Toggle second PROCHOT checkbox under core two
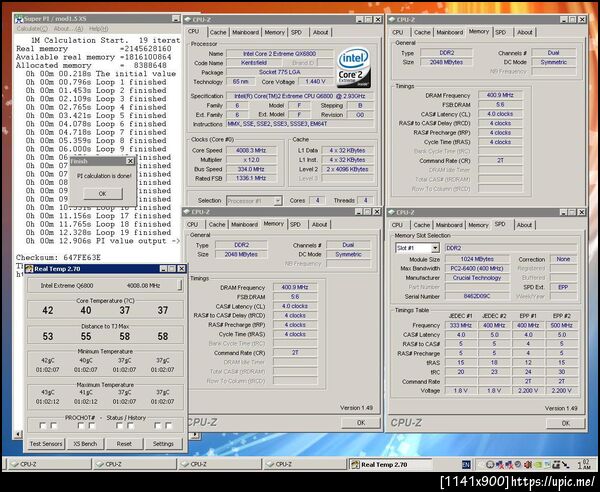The width and height of the screenshot is (600, 492). click(x=92, y=425)
